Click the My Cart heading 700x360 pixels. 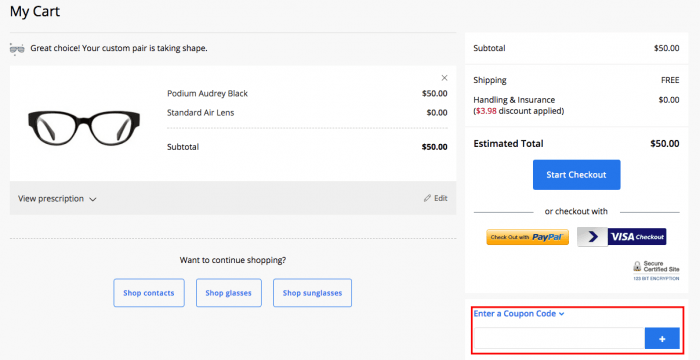tap(35, 11)
